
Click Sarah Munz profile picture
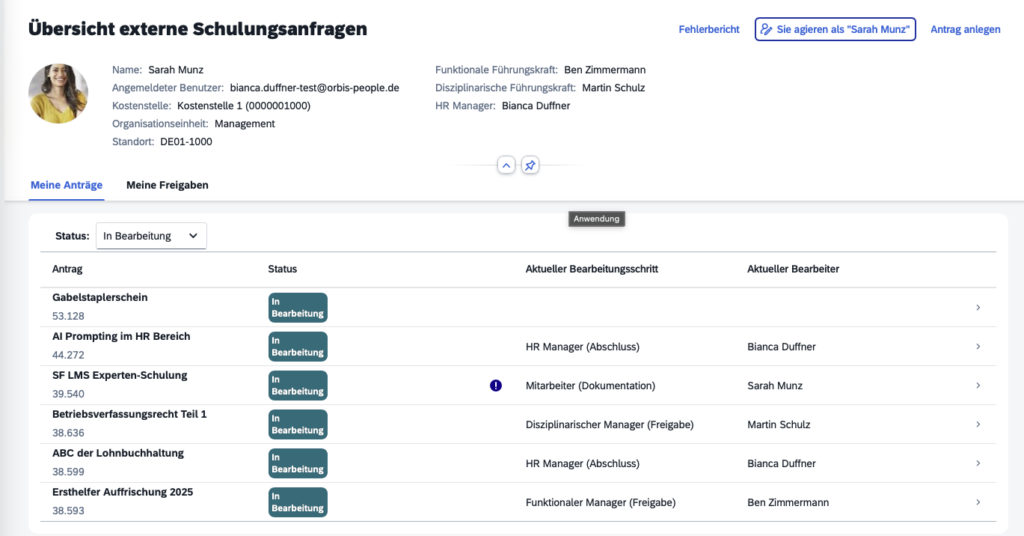tap(58, 93)
